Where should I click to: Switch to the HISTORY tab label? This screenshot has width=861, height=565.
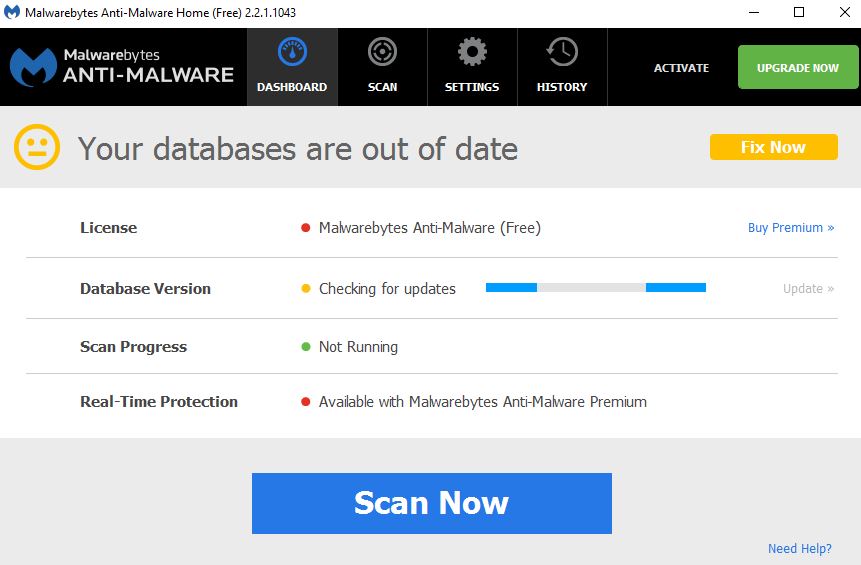pos(562,87)
